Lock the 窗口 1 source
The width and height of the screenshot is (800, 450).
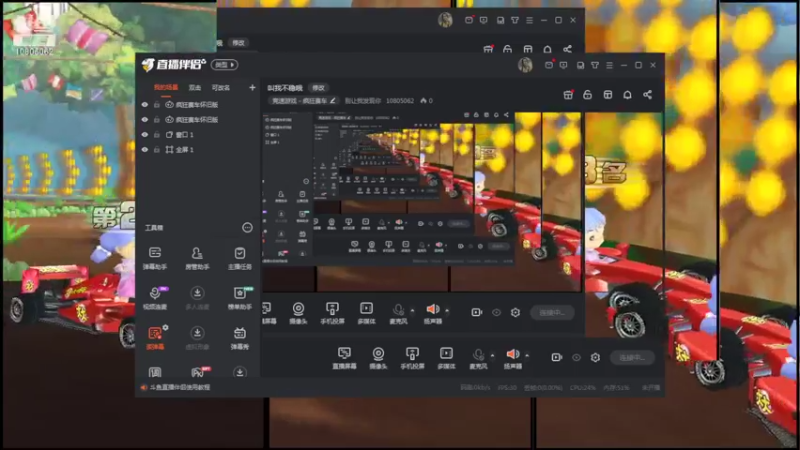point(157,135)
